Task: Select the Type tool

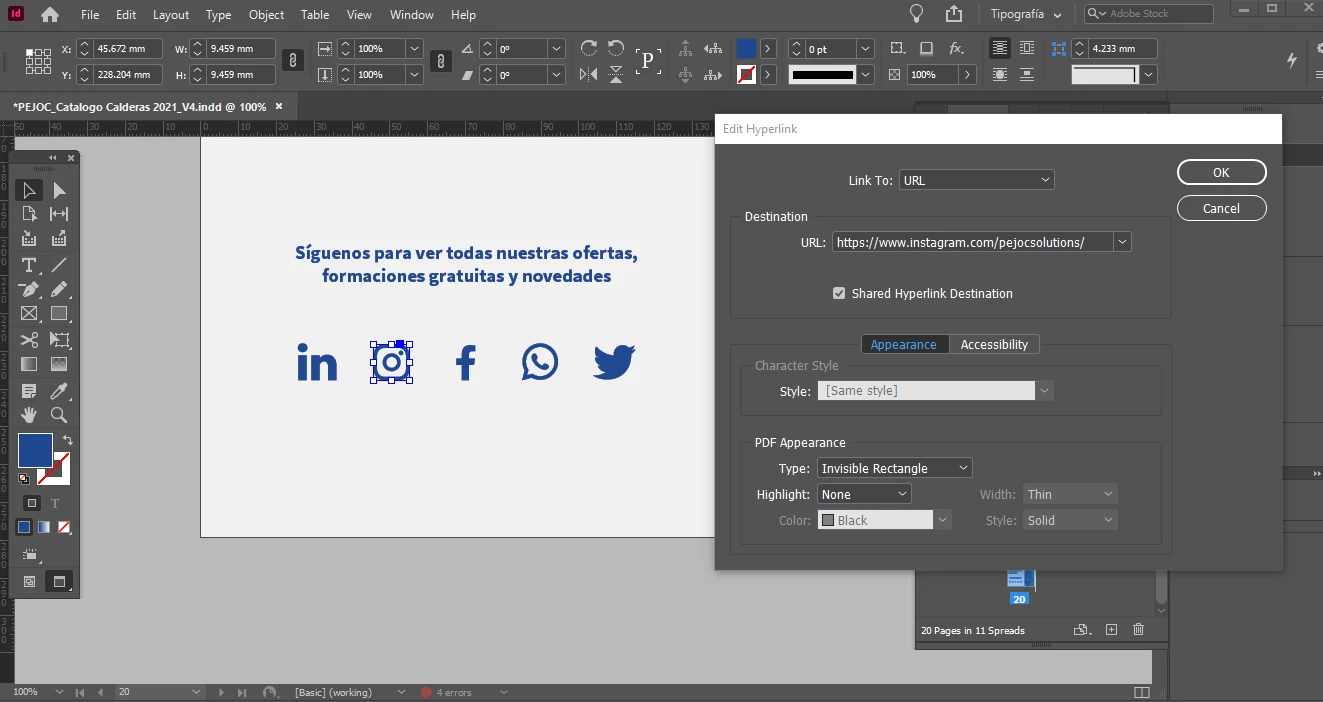Action: tap(29, 265)
